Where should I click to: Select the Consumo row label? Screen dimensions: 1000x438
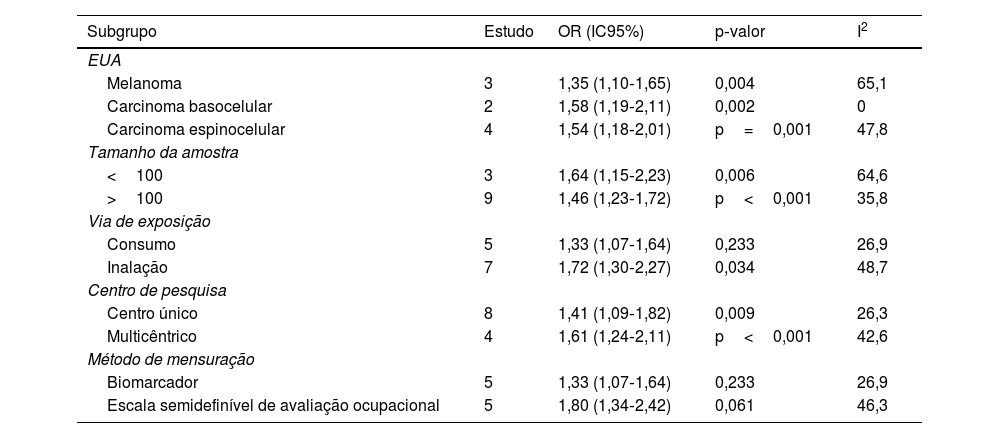(141, 244)
